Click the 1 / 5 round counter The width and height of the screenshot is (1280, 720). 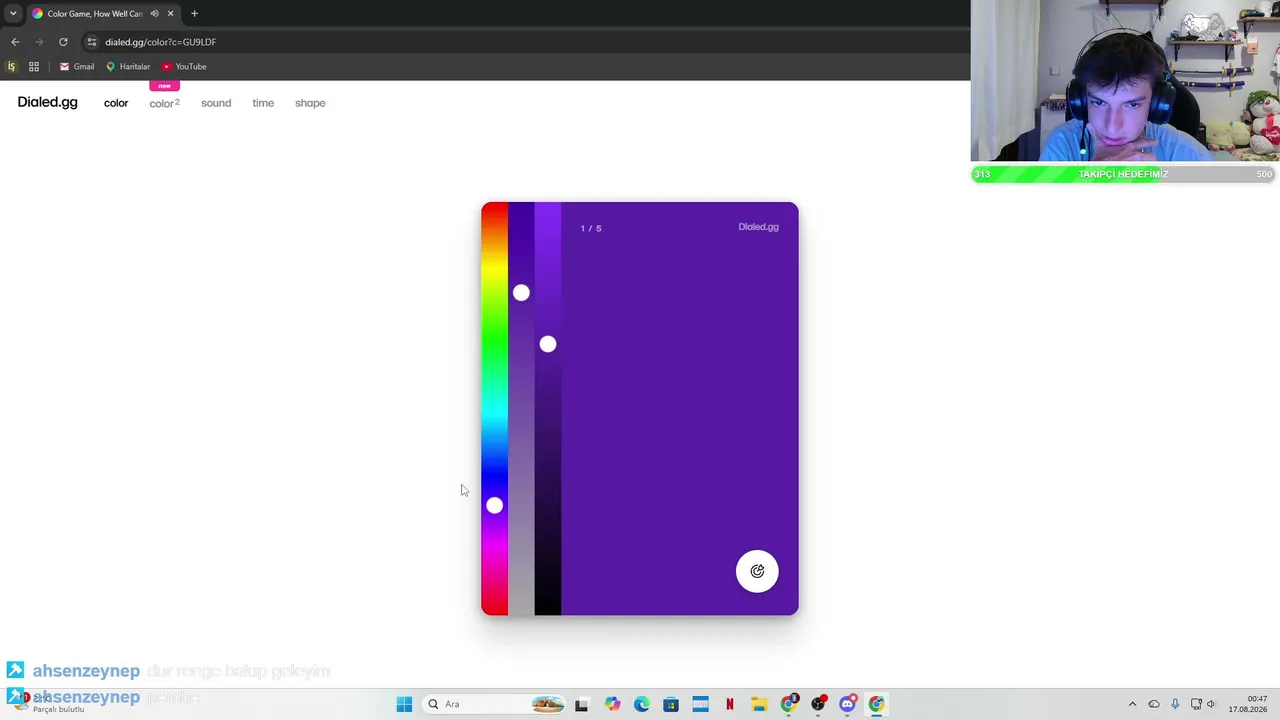click(591, 228)
